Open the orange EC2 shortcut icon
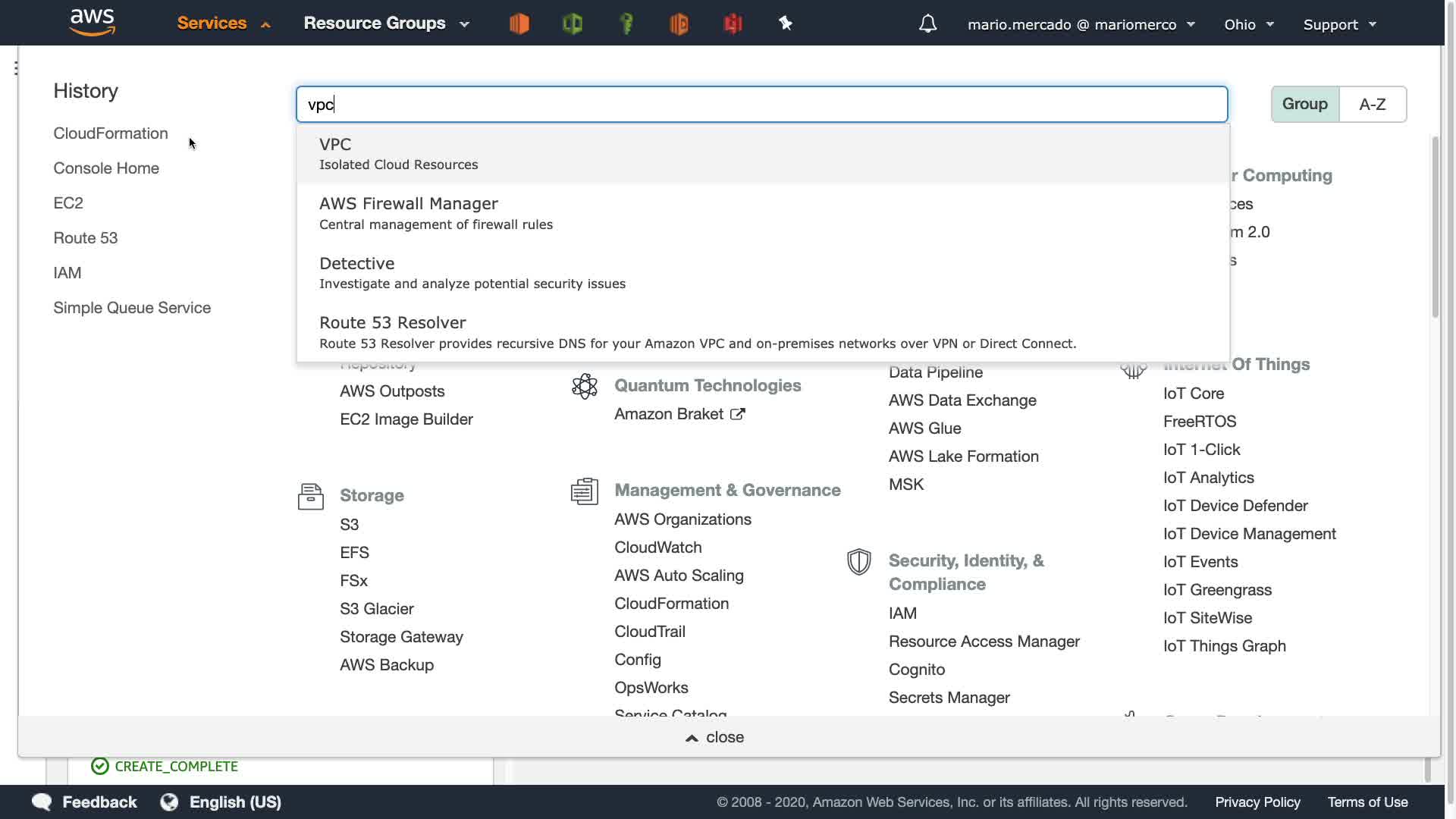The height and width of the screenshot is (819, 1456). [519, 24]
